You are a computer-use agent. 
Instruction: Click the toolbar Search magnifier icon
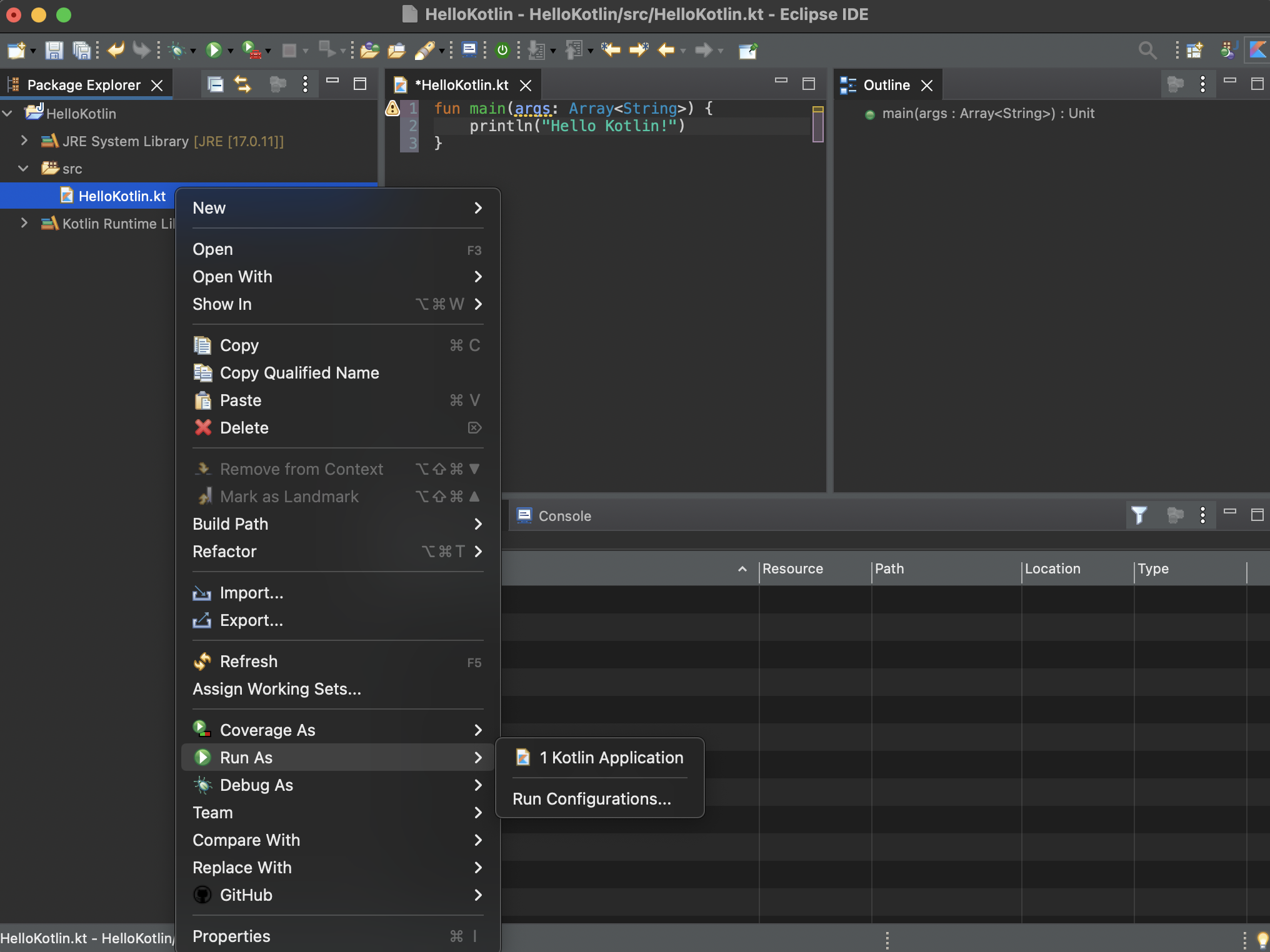tap(1147, 50)
